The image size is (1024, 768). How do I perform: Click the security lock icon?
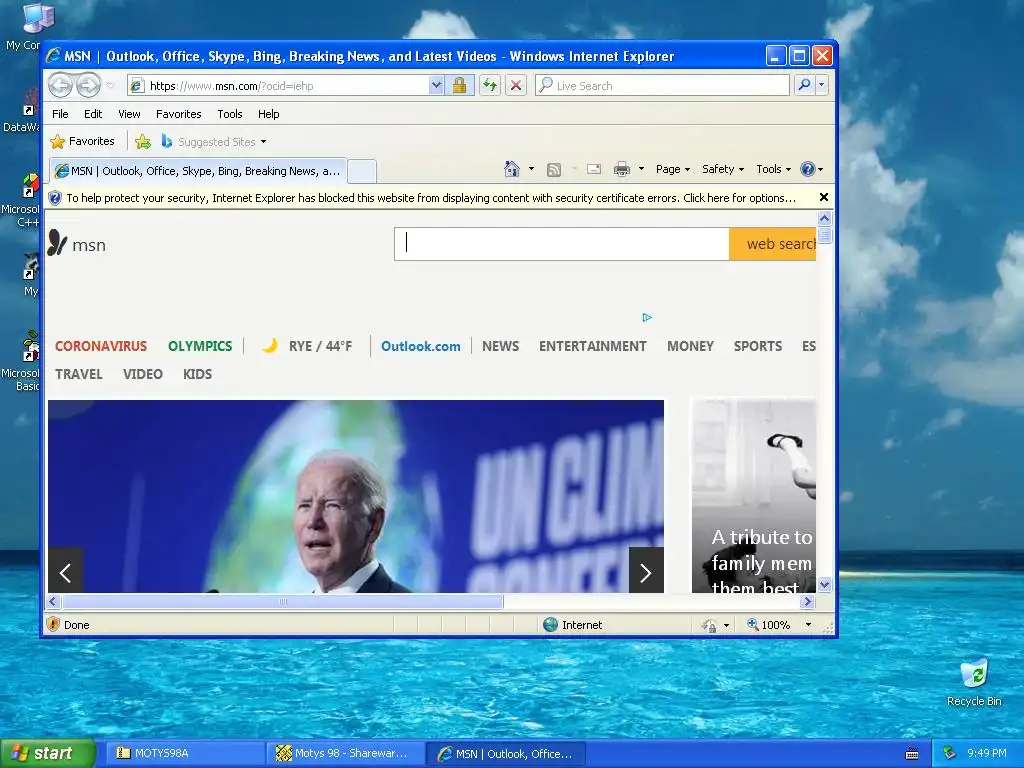pos(459,86)
